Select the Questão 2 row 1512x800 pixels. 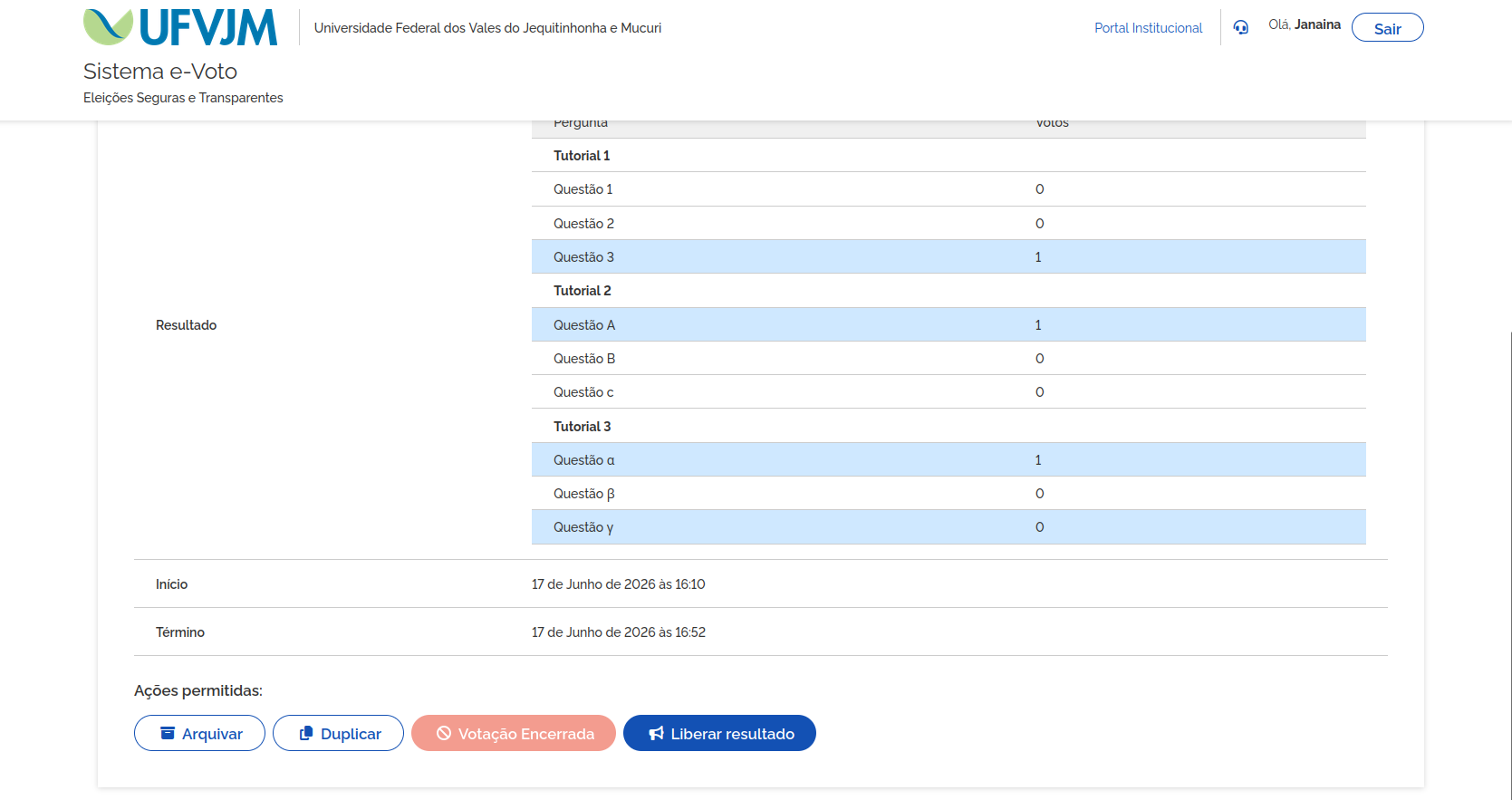(x=949, y=224)
